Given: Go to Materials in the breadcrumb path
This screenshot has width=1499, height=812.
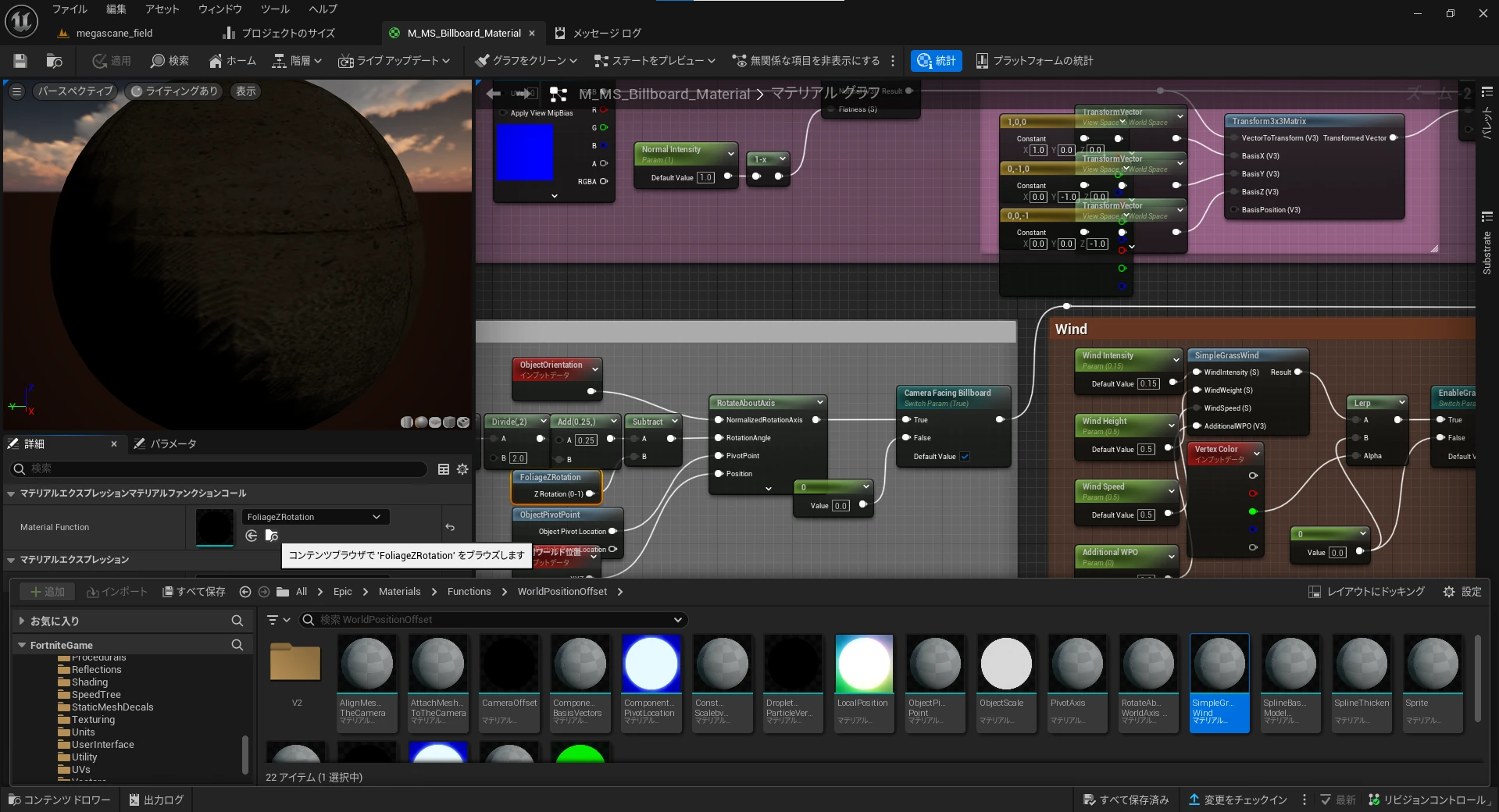Looking at the screenshot, I should pyautogui.click(x=399, y=592).
